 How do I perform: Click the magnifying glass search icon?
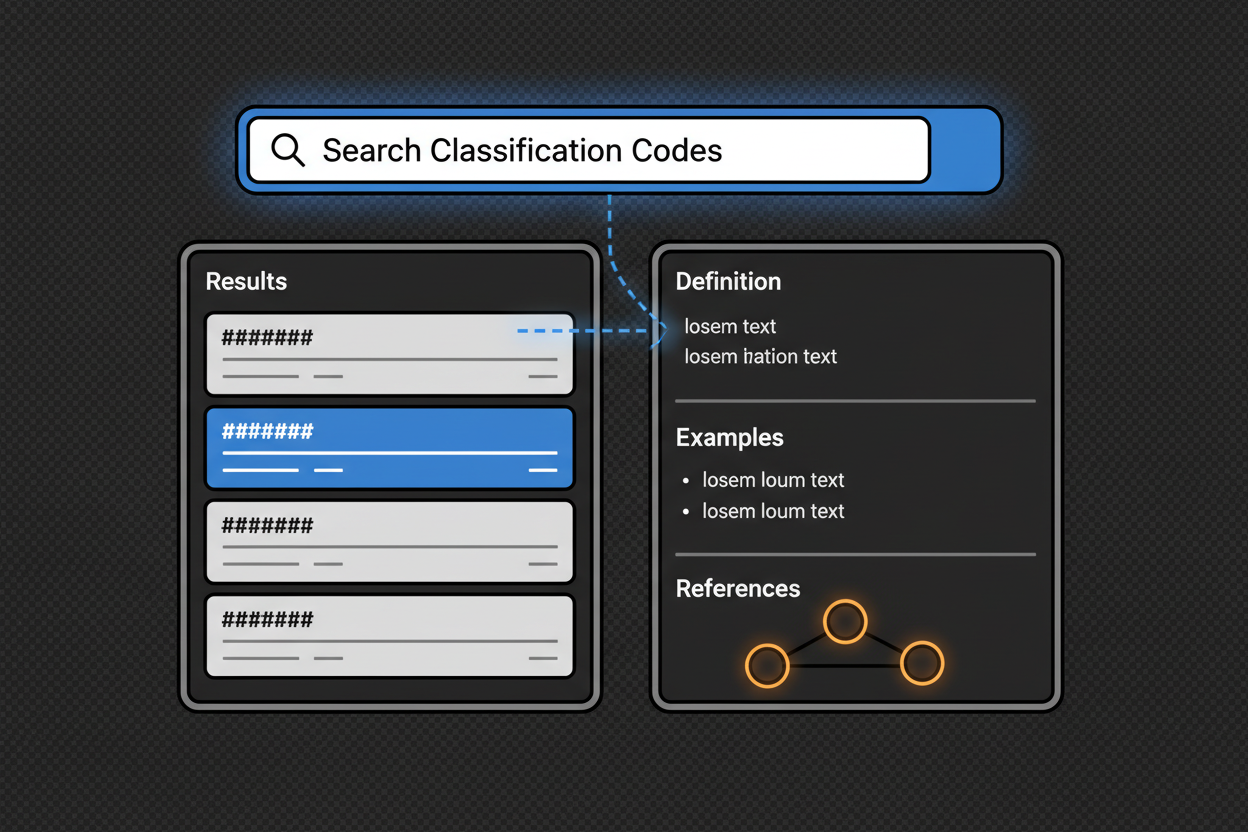point(288,150)
